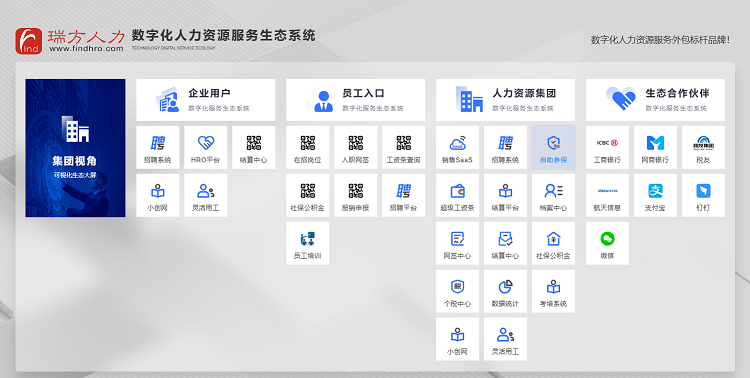Viewport: 750px width, 378px height.
Task: Open 灵活用工 tile under 企业用户
Action: click(x=206, y=195)
